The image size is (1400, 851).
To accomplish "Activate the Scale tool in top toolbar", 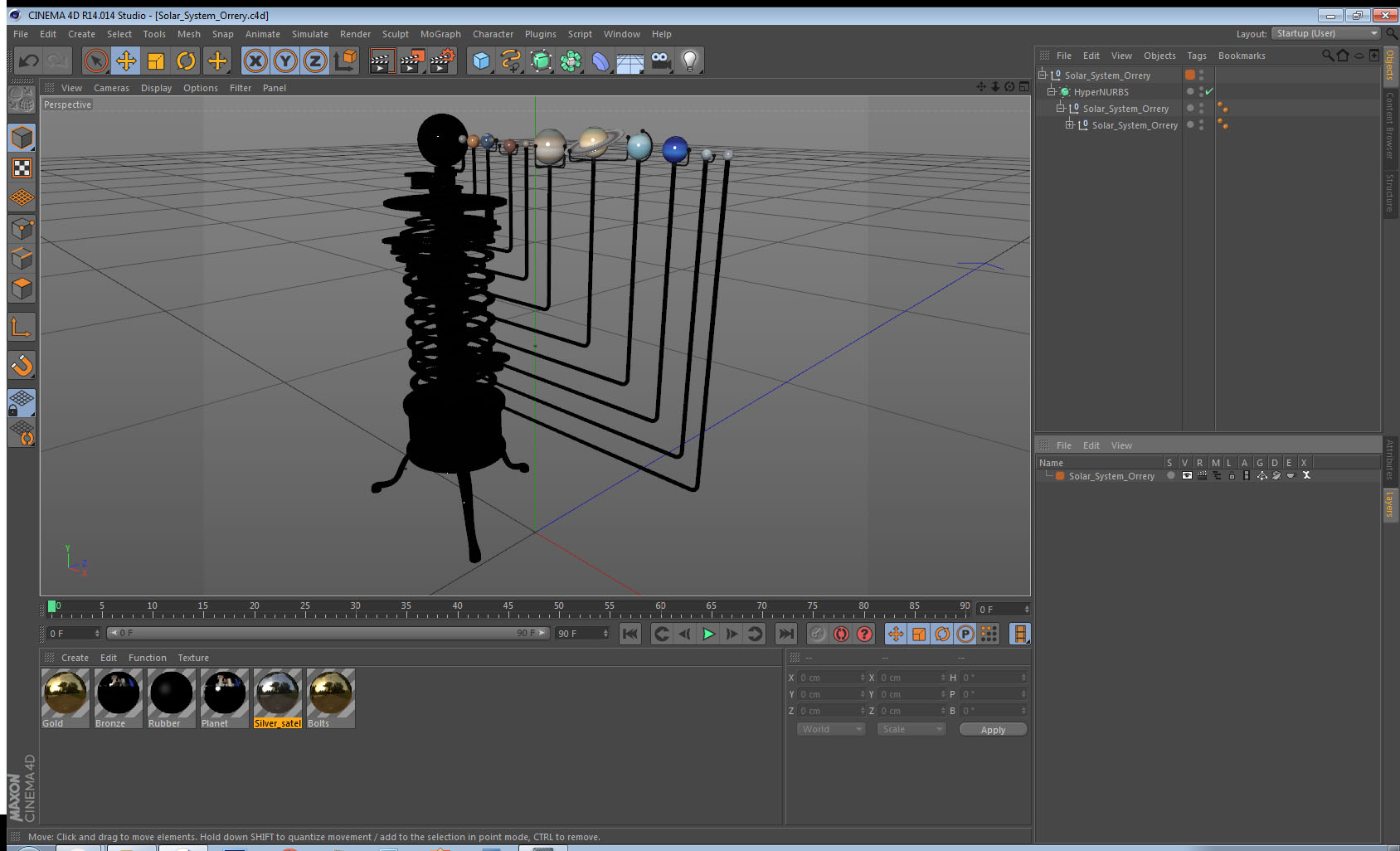I will (156, 61).
